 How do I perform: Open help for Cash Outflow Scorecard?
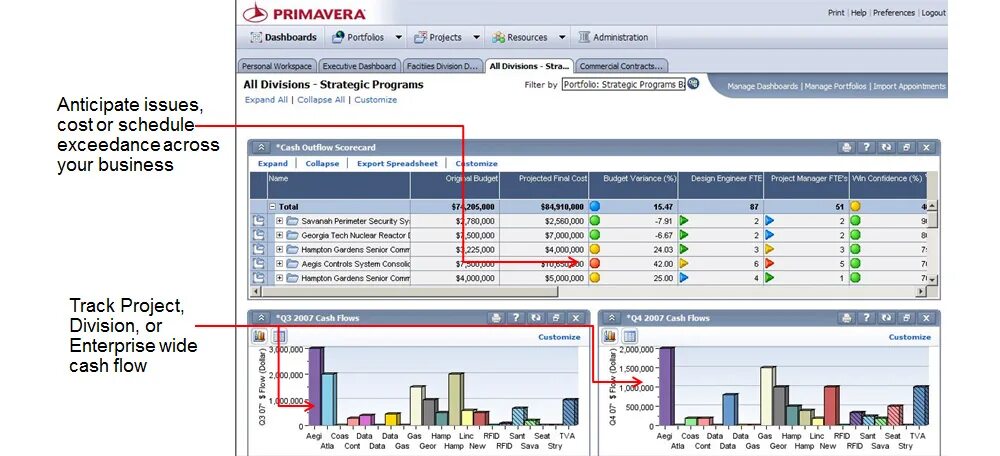[x=866, y=147]
